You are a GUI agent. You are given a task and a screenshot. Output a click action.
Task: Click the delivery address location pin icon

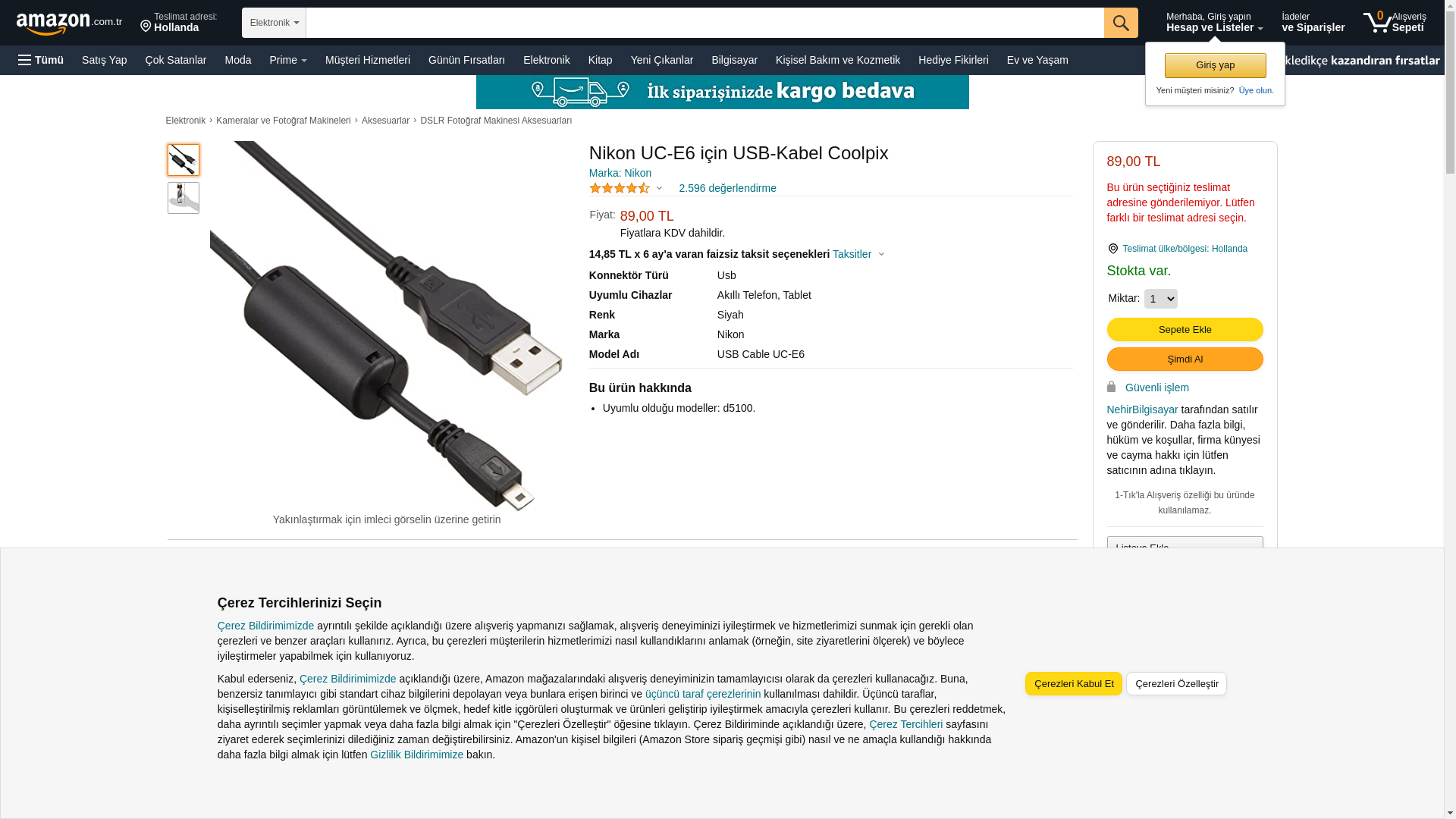(x=146, y=27)
